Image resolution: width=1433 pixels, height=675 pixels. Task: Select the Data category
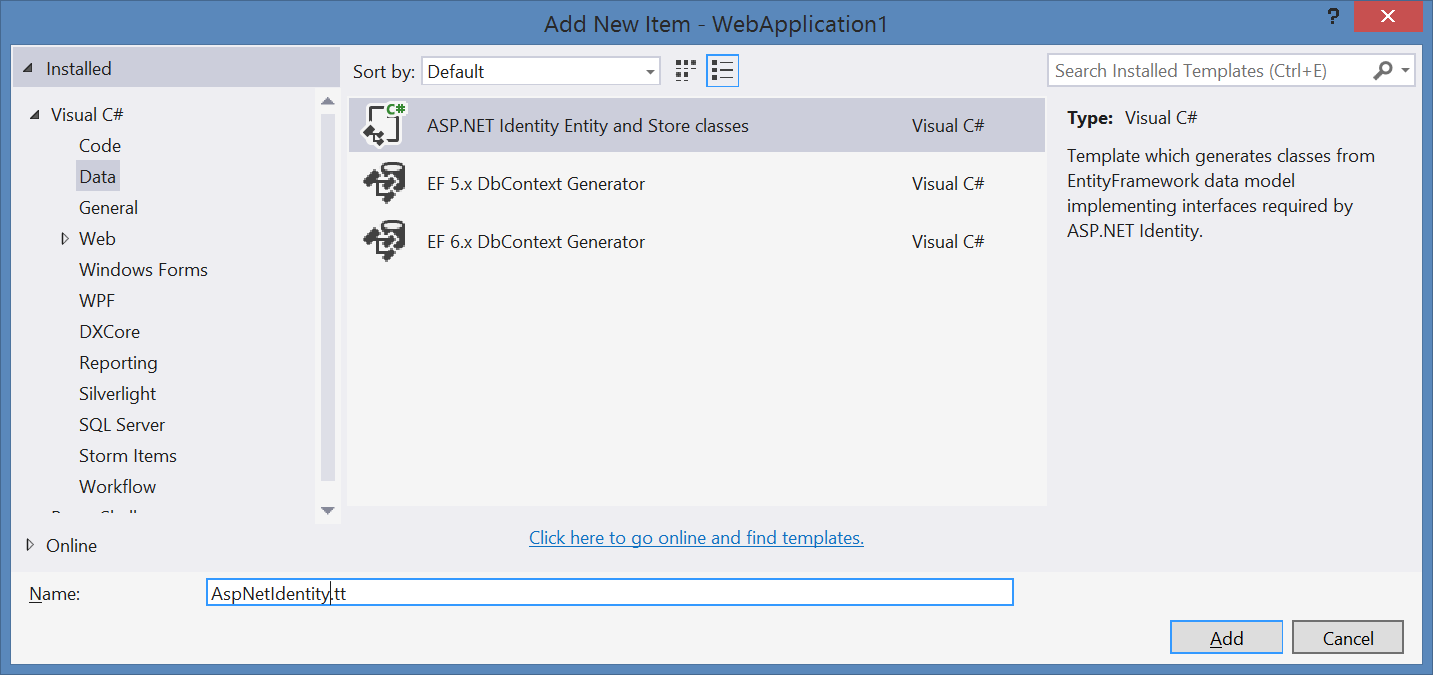pos(97,176)
